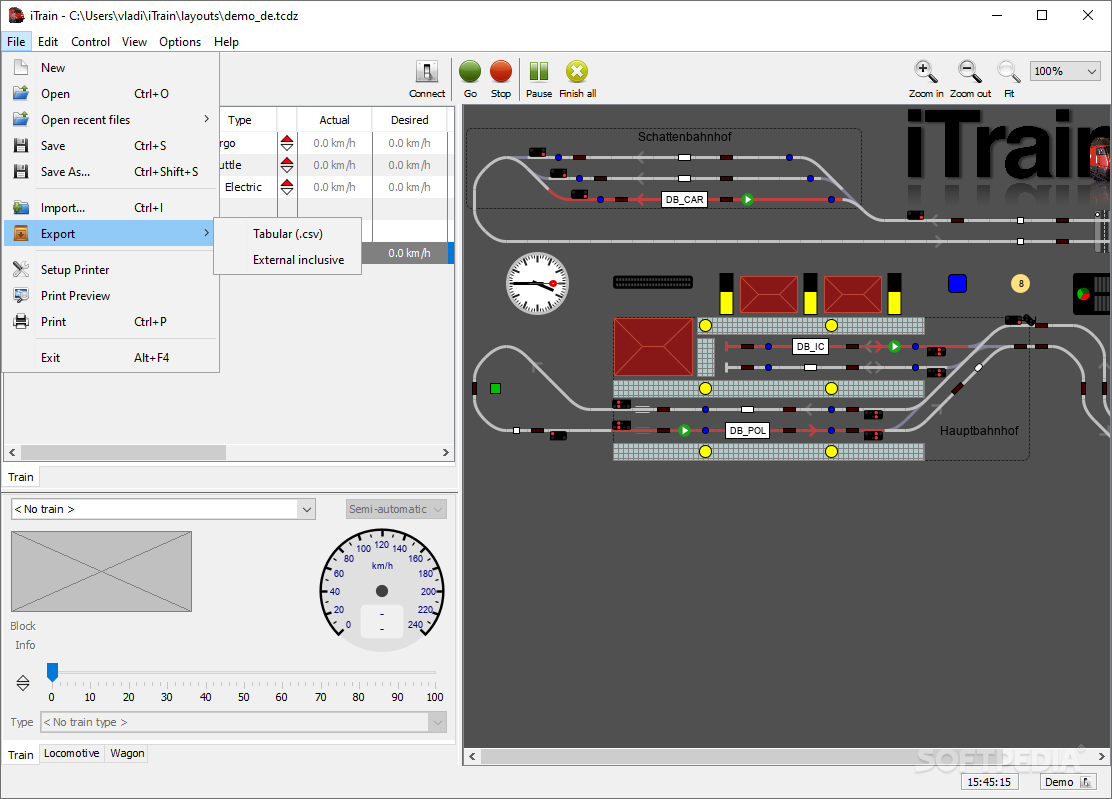Select External inclusive export option
Image resolution: width=1112 pixels, height=799 pixels.
coord(288,260)
